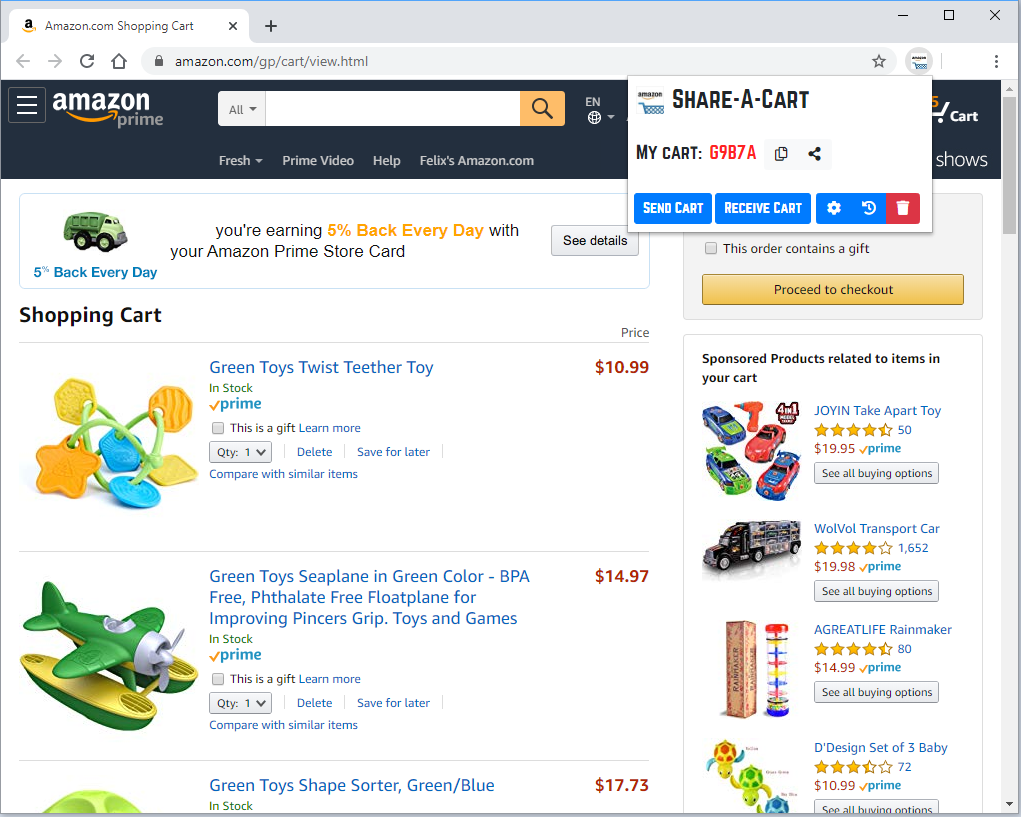
Task: Open quantity dropdown for Twist Teether Toy
Action: pos(240,451)
